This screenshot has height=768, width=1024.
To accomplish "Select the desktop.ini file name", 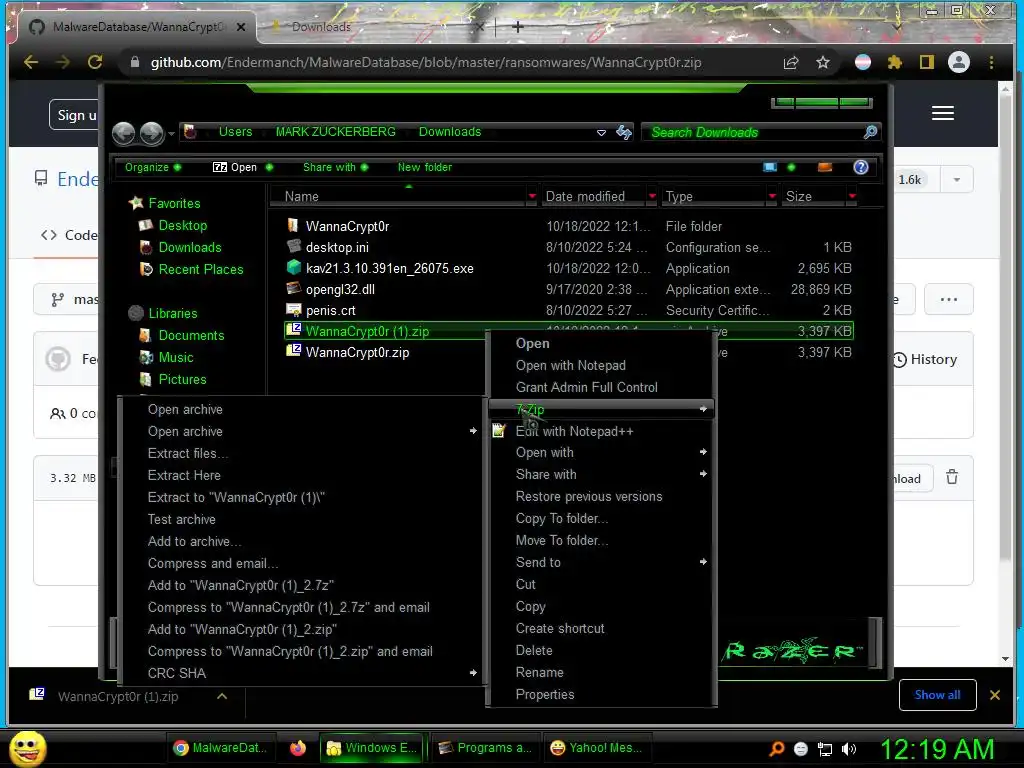I will pyautogui.click(x=337, y=248).
